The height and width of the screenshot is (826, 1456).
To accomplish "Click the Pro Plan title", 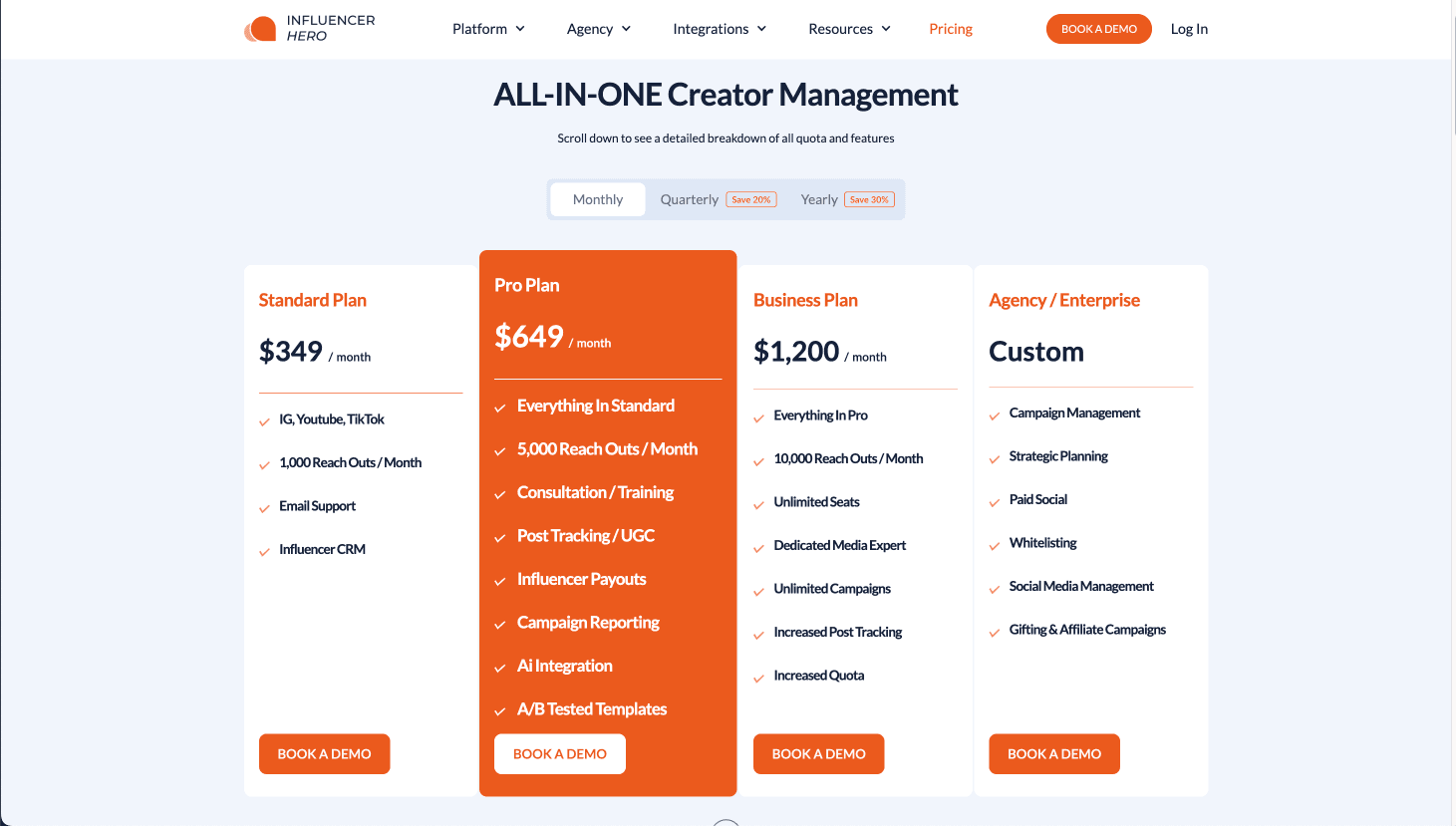I will coord(527,285).
